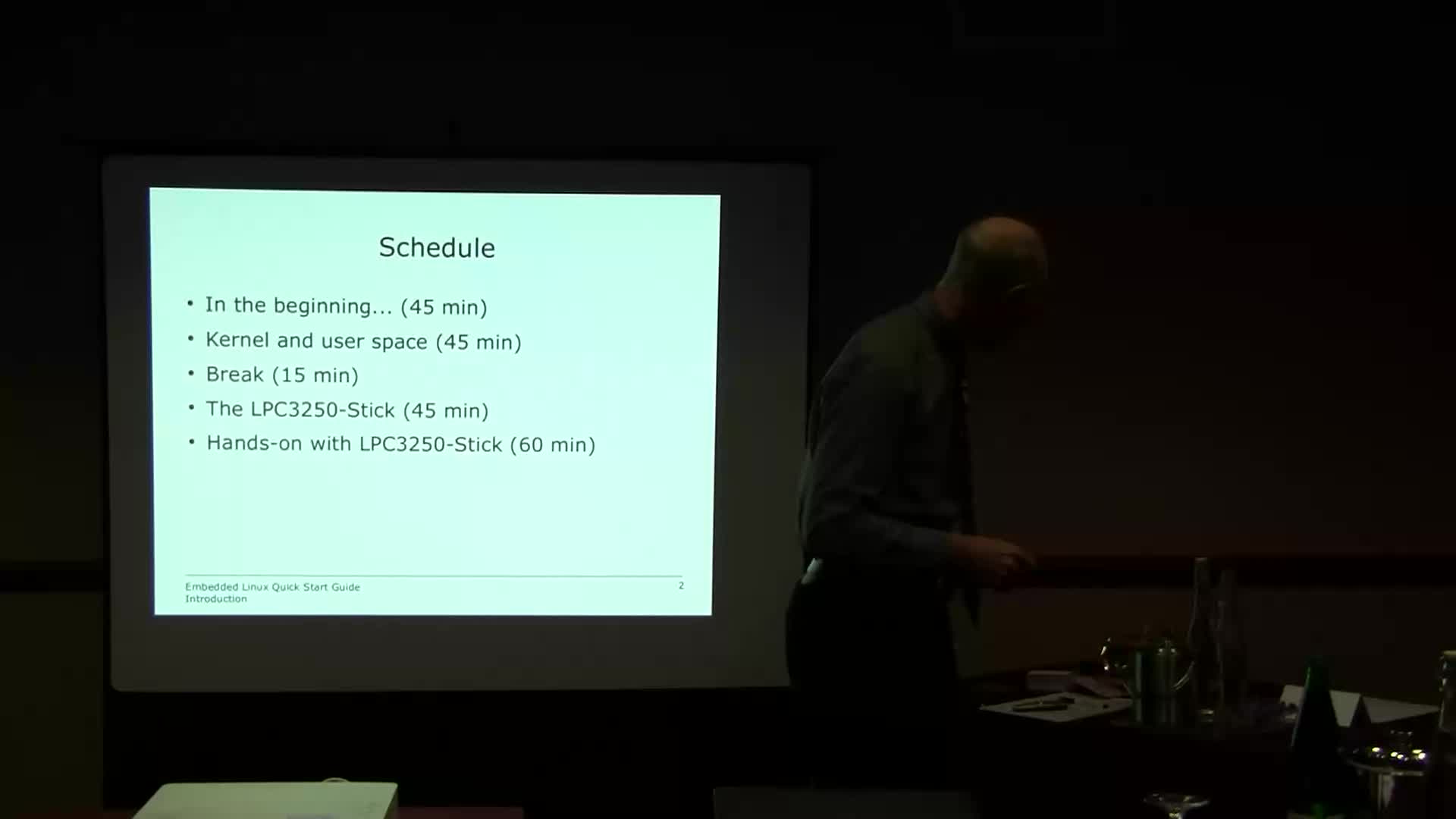Click 'Hands-on with LPC3250-Stick (60 min)'

pos(400,444)
